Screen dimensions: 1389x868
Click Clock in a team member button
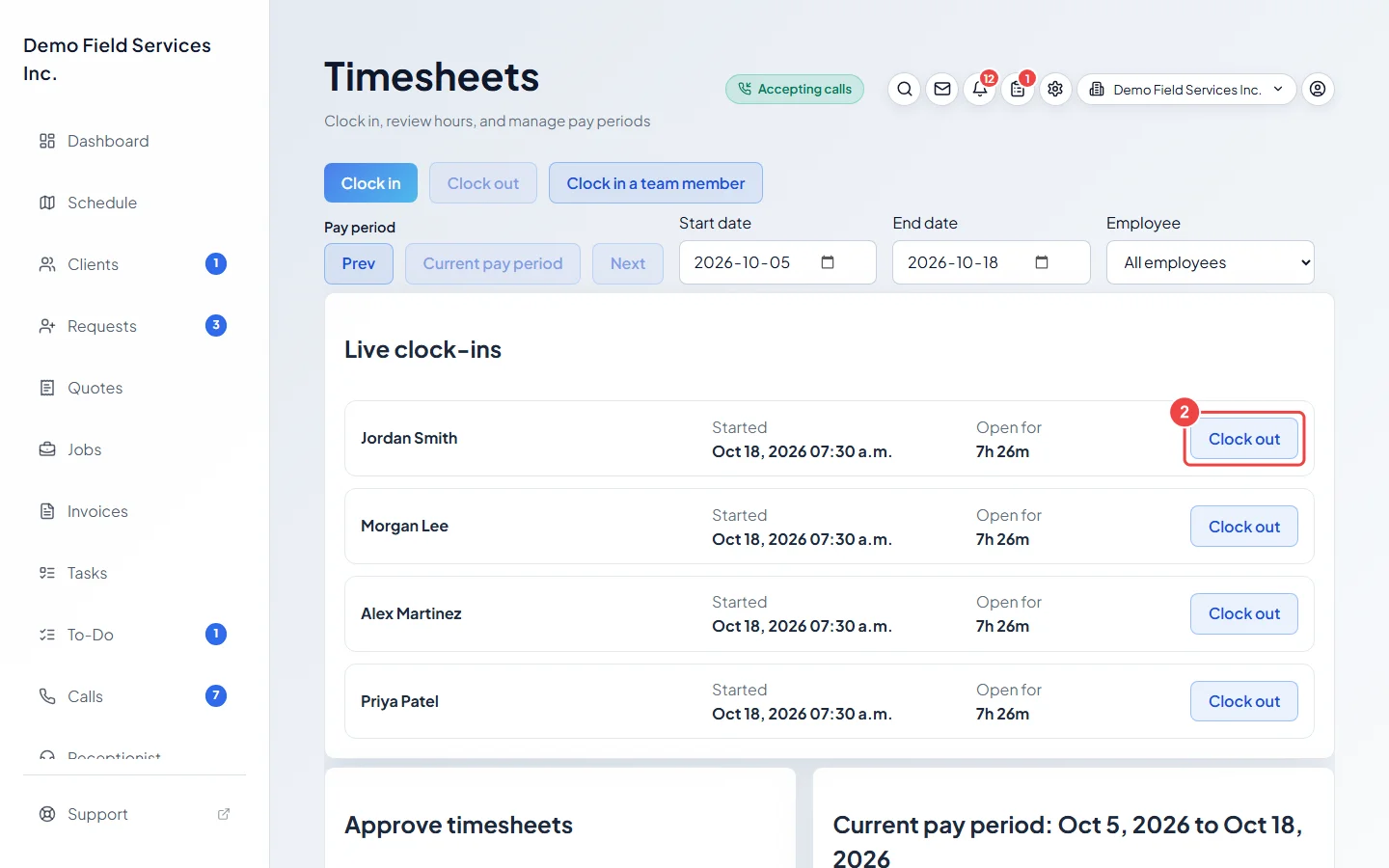click(656, 183)
